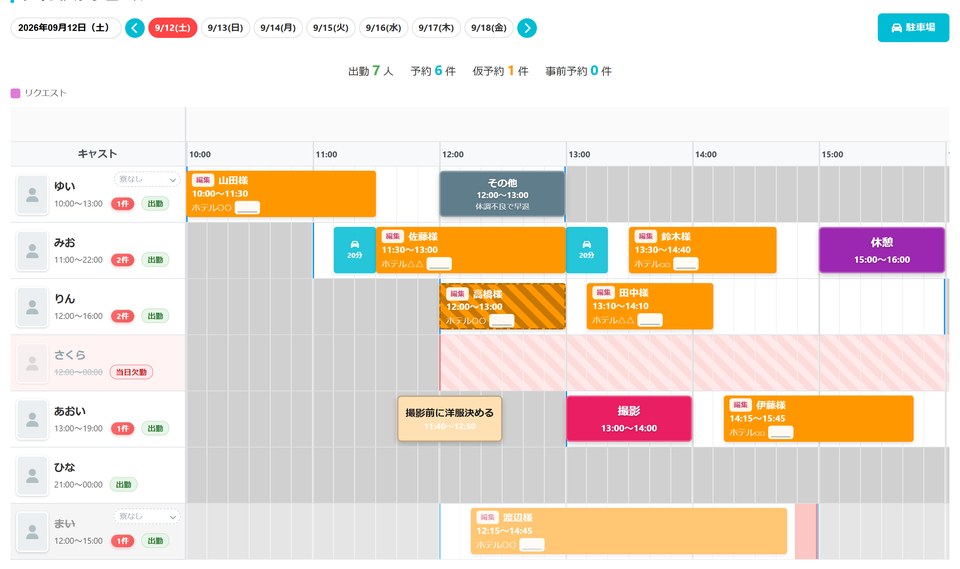Edit 鈴木様 reservation via 編集 tag
Image resolution: width=960 pixels, height=569 pixels.
click(645, 236)
